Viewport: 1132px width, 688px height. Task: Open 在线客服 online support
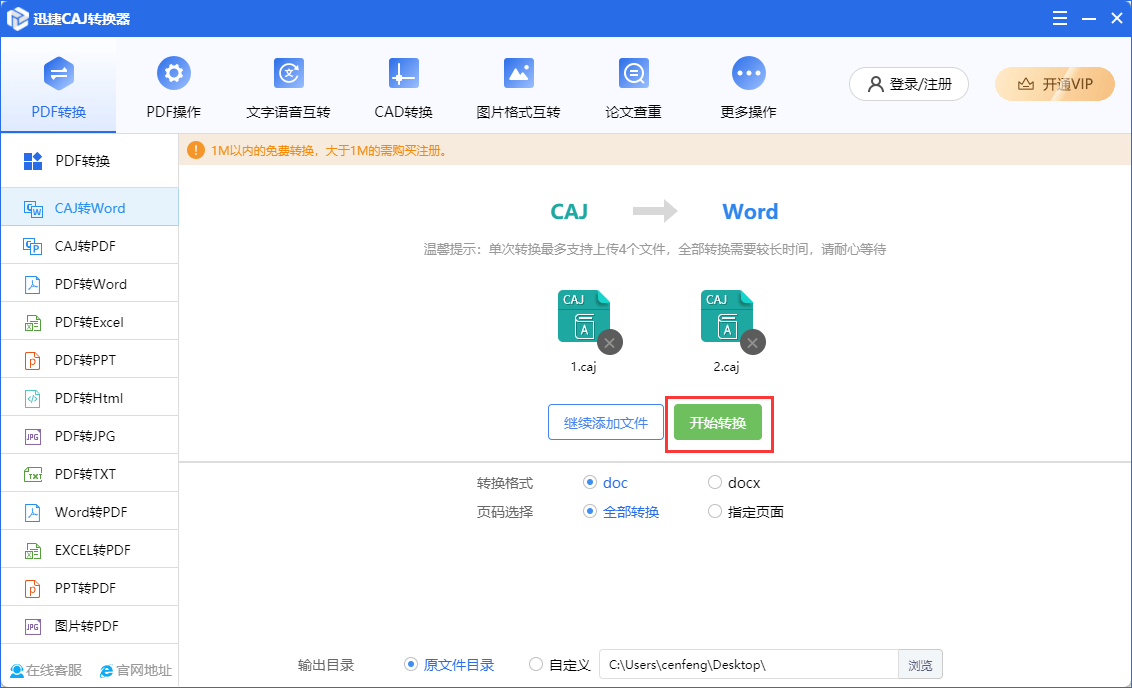pyautogui.click(x=46, y=671)
